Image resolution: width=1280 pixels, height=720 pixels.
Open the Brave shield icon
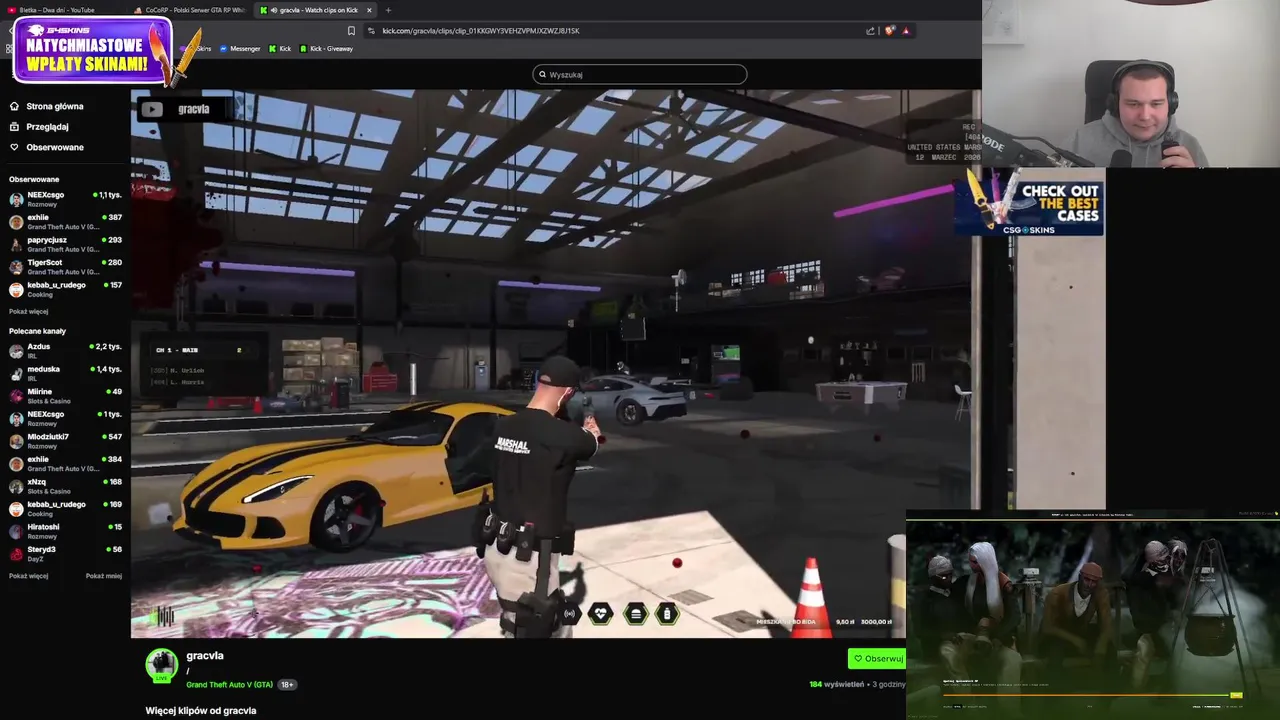pos(888,30)
